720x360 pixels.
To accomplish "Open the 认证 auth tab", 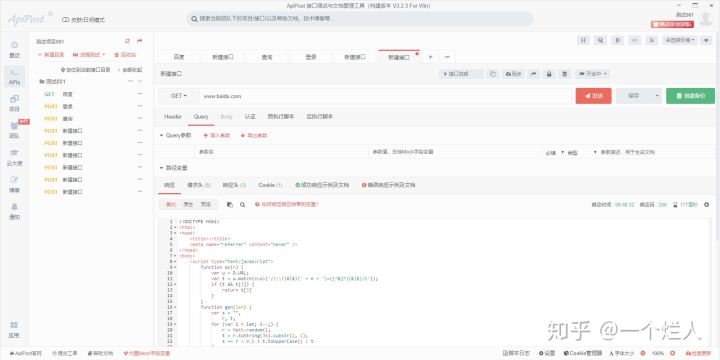I will pos(250,117).
